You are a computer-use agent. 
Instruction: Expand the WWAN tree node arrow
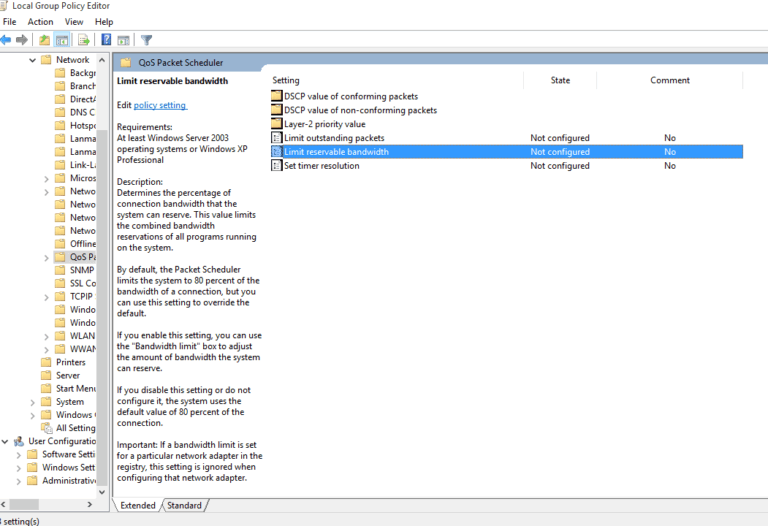click(x=46, y=350)
